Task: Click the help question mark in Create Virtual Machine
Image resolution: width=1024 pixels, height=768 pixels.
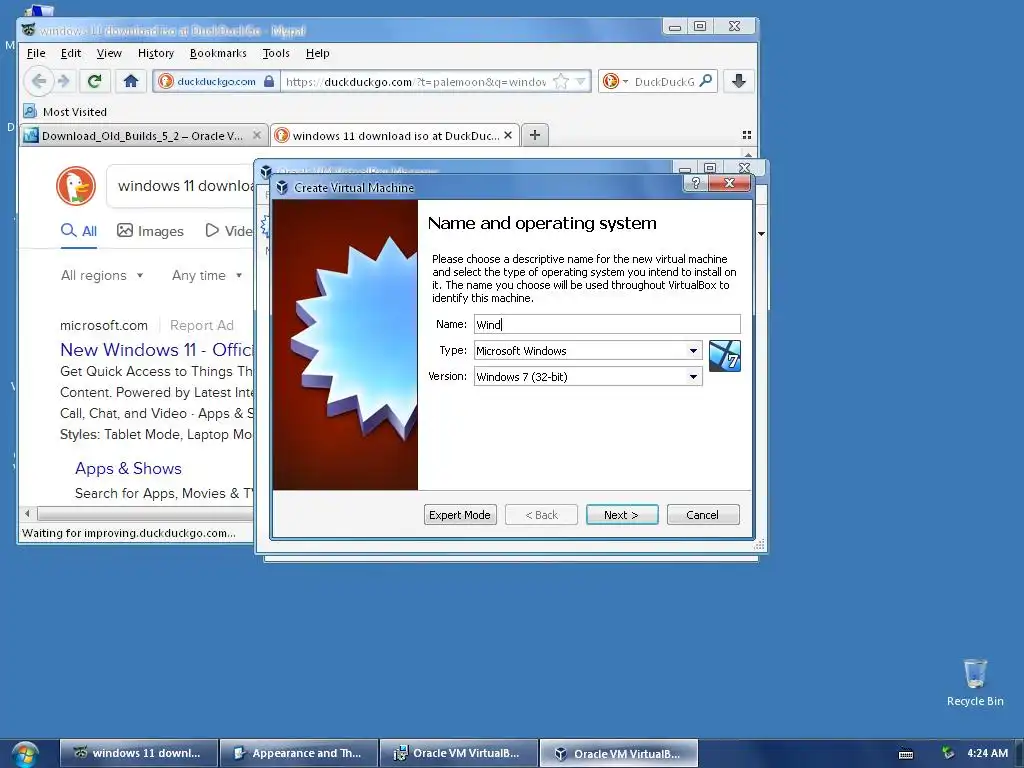Action: pos(696,183)
